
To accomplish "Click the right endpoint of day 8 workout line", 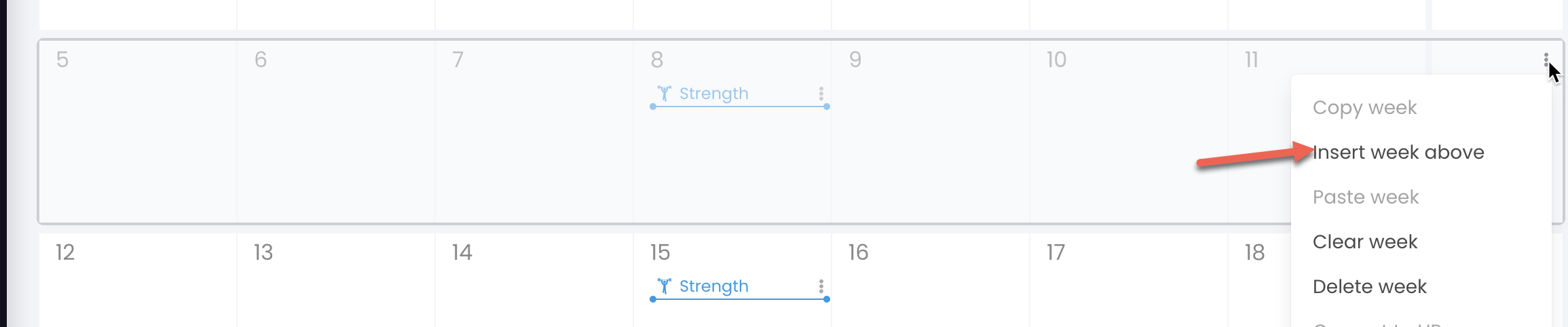I will click(x=826, y=107).
